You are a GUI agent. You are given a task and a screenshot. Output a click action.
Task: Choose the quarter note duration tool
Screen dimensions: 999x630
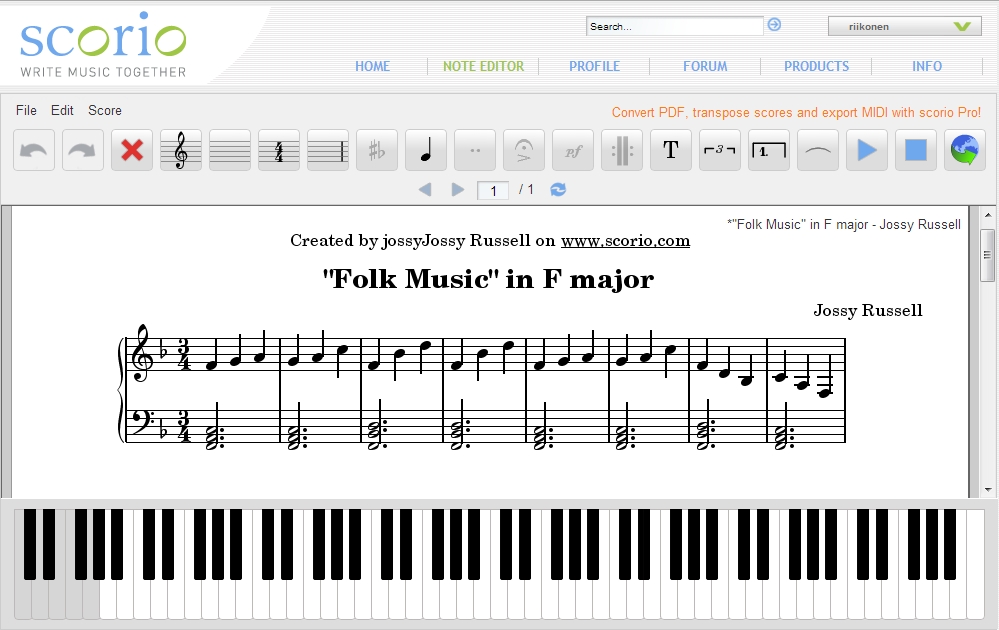point(425,150)
